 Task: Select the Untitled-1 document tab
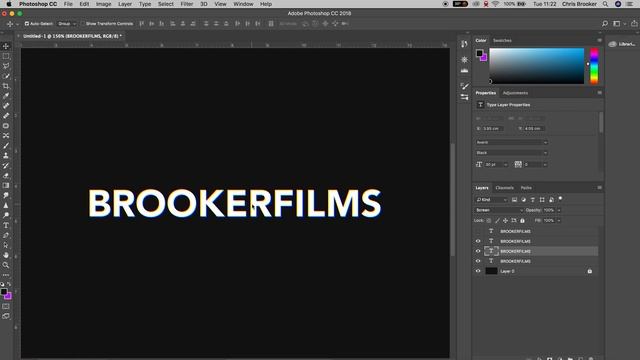pos(72,36)
